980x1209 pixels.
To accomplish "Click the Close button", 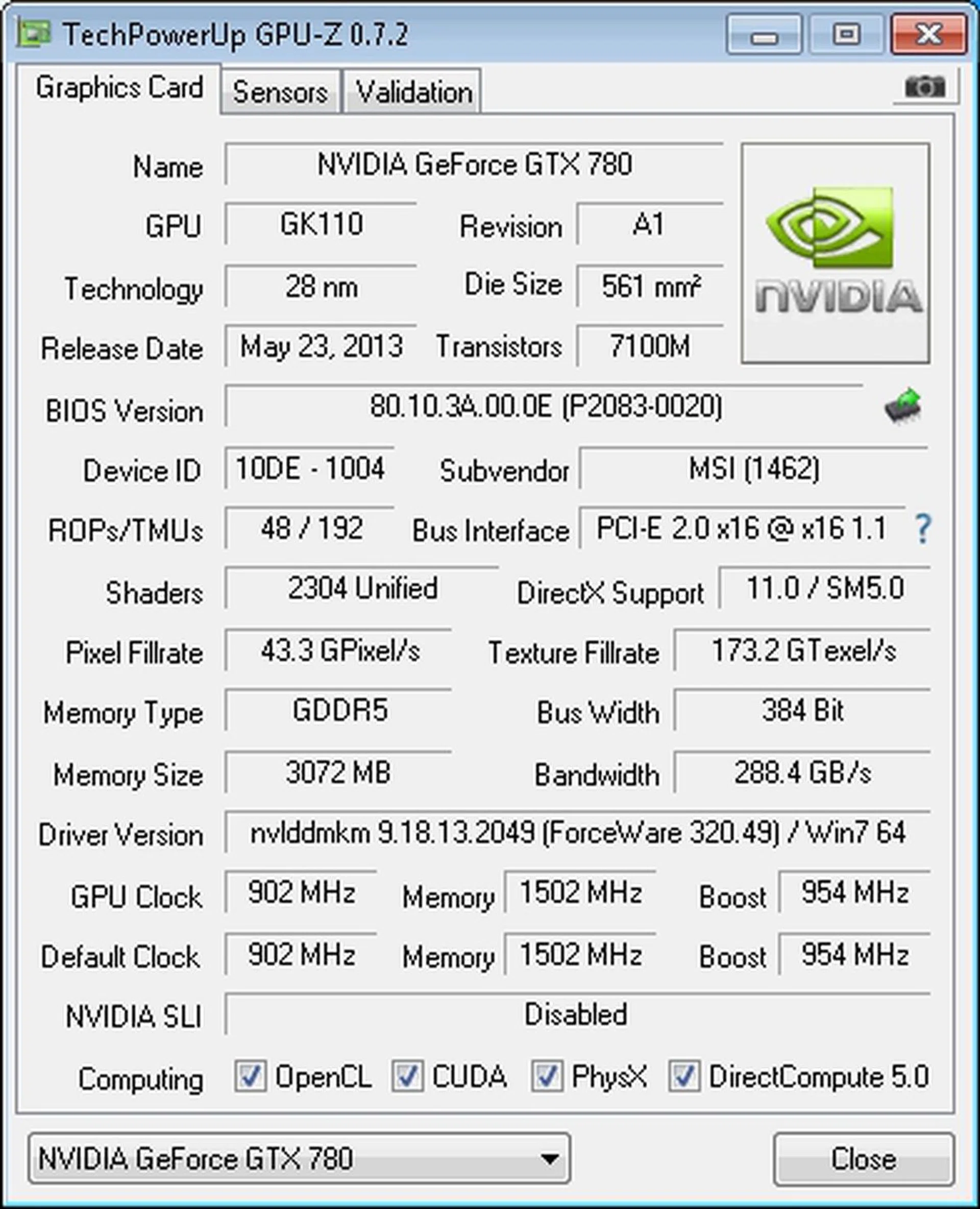I will tap(864, 1159).
